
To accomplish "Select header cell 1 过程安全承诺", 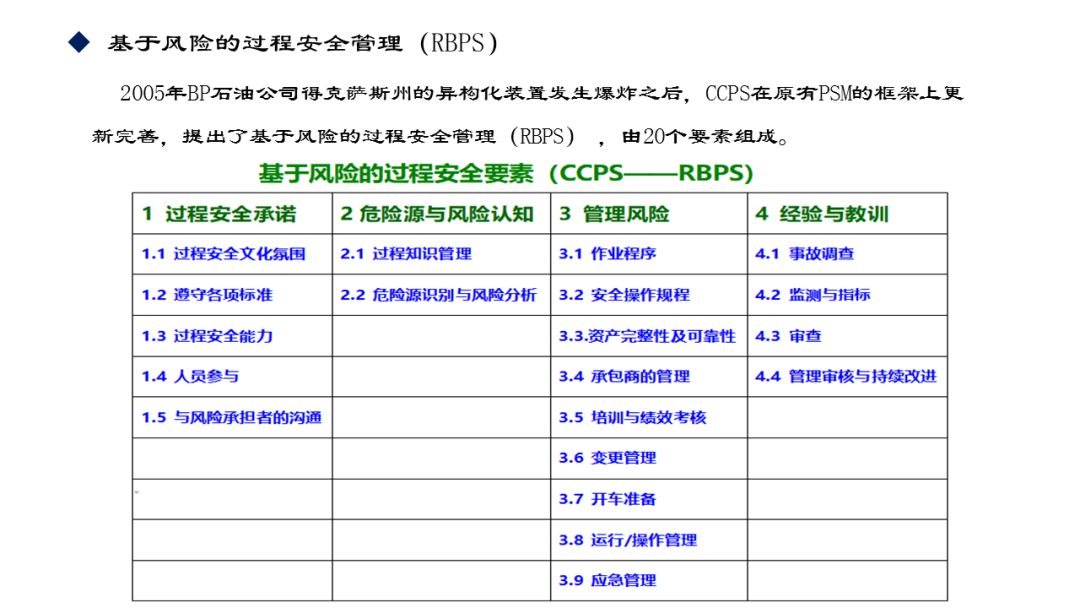I will [x=232, y=213].
